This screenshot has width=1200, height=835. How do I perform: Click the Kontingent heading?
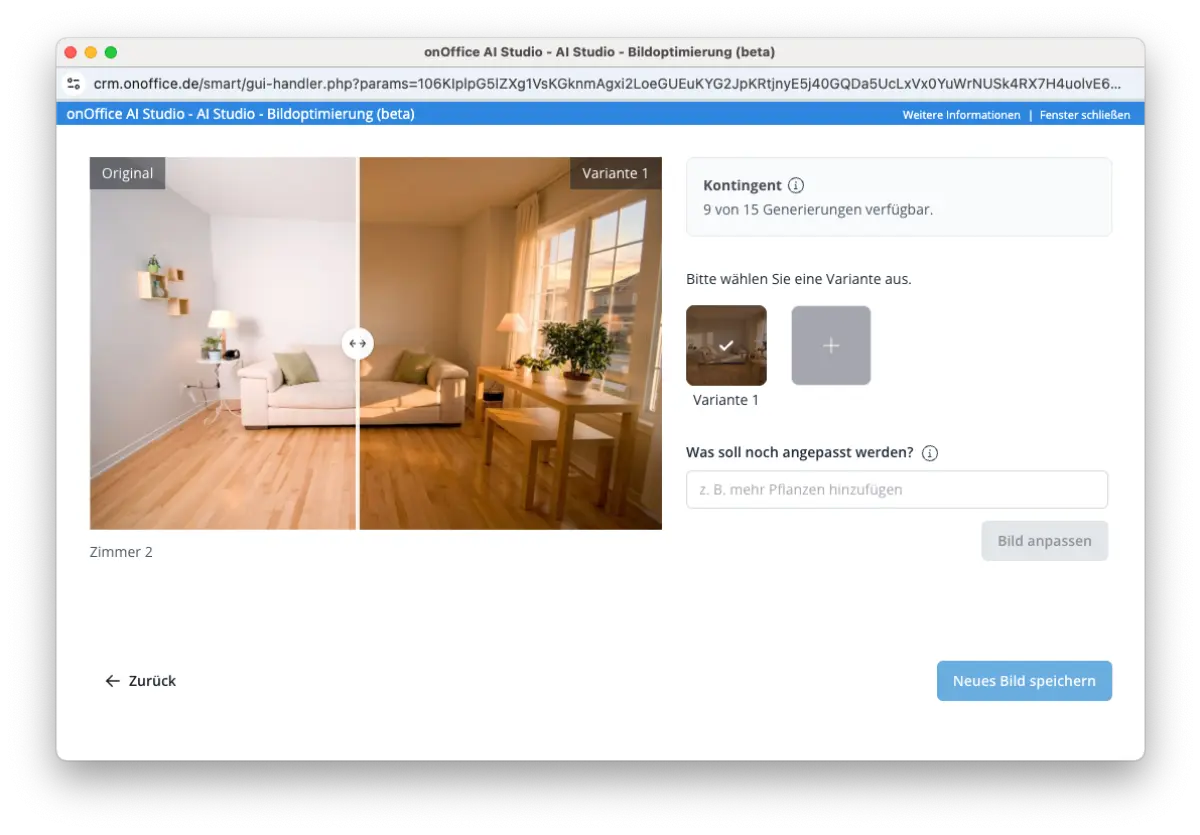pos(742,186)
